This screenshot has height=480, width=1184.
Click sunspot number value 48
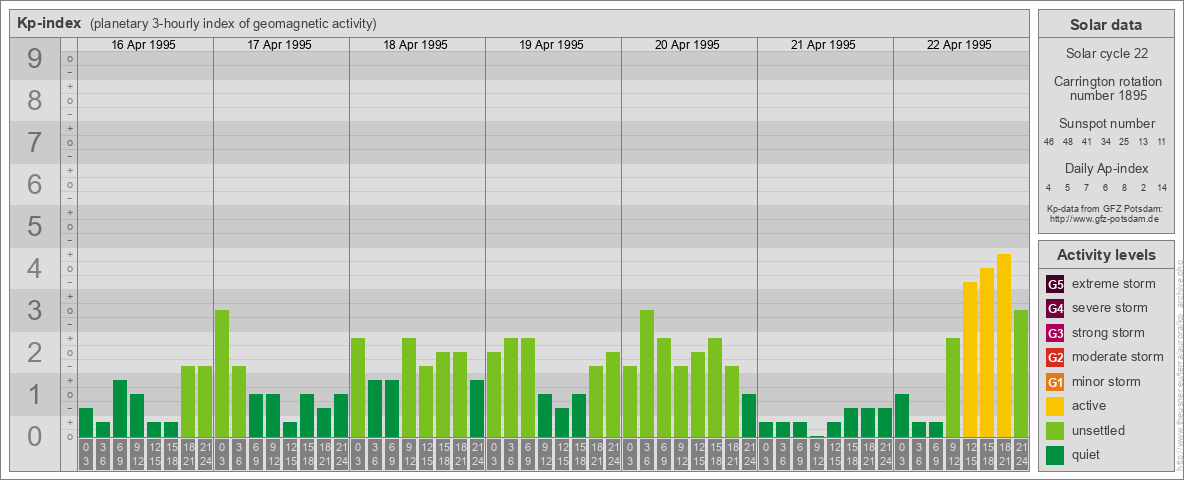1068,142
